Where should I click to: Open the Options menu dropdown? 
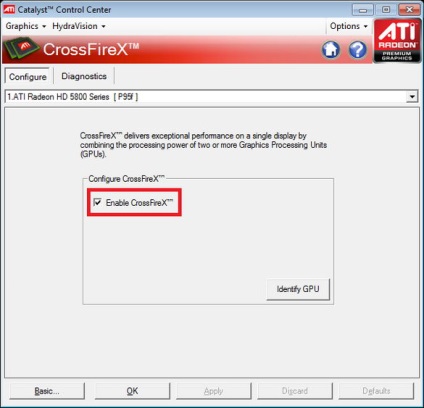point(349,26)
